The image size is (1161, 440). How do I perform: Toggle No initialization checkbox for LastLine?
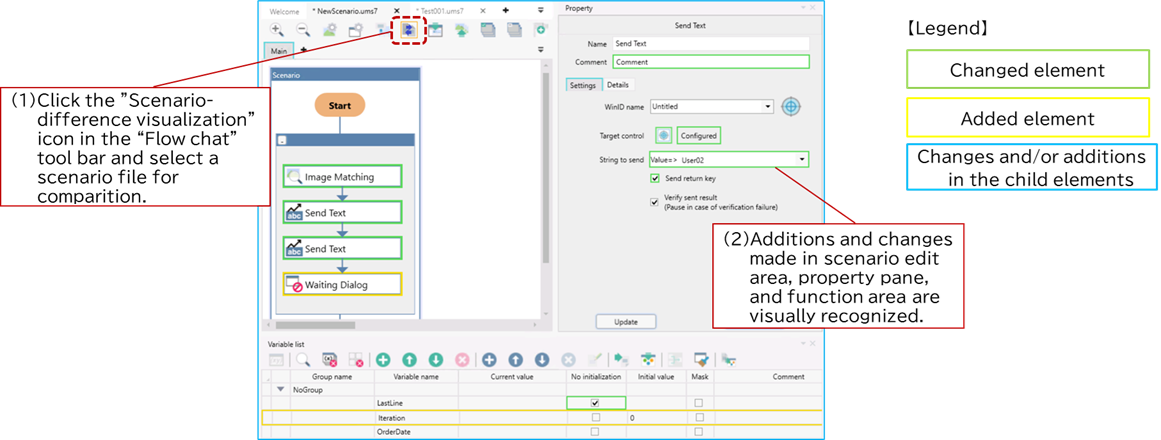click(595, 402)
